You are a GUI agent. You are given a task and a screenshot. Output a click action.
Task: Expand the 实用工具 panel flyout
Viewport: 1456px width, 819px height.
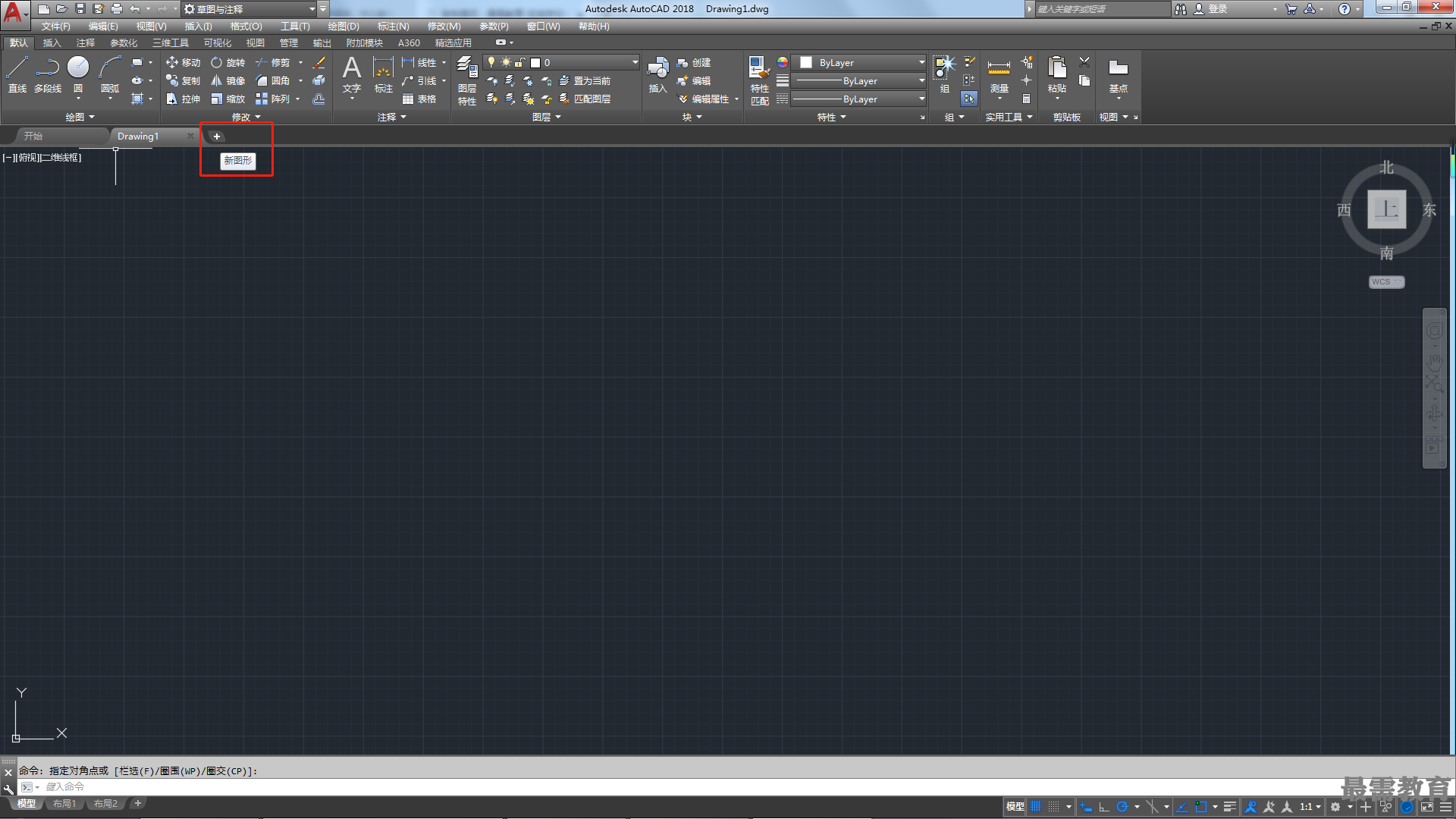[x=1009, y=117]
